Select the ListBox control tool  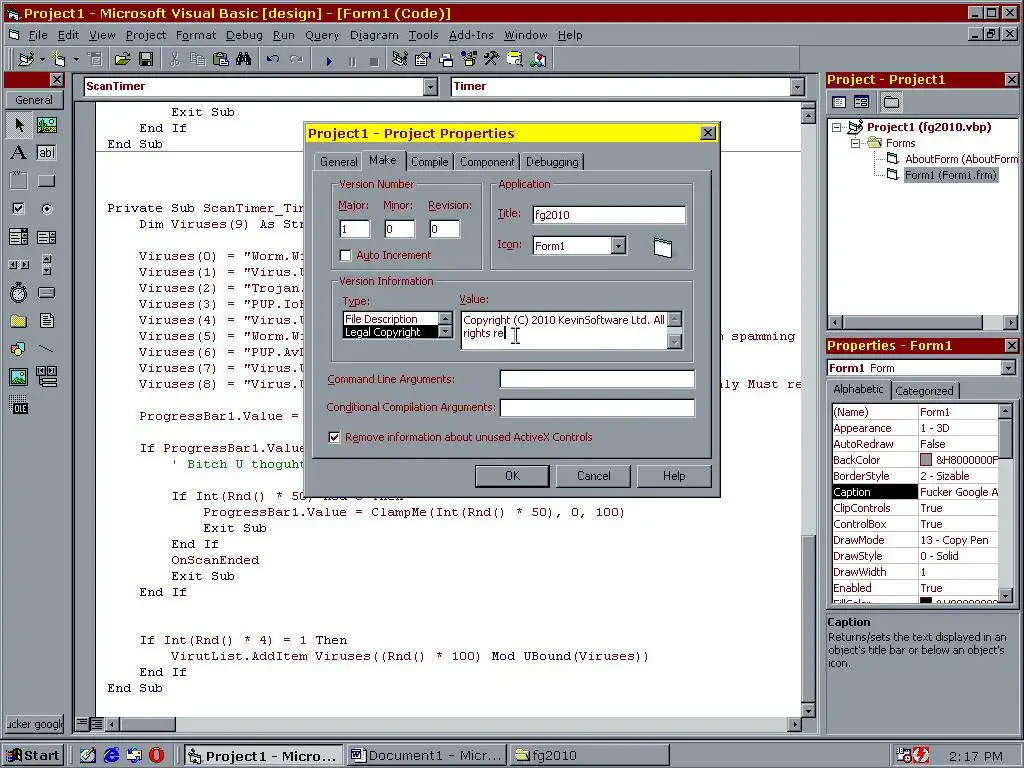(x=46, y=237)
